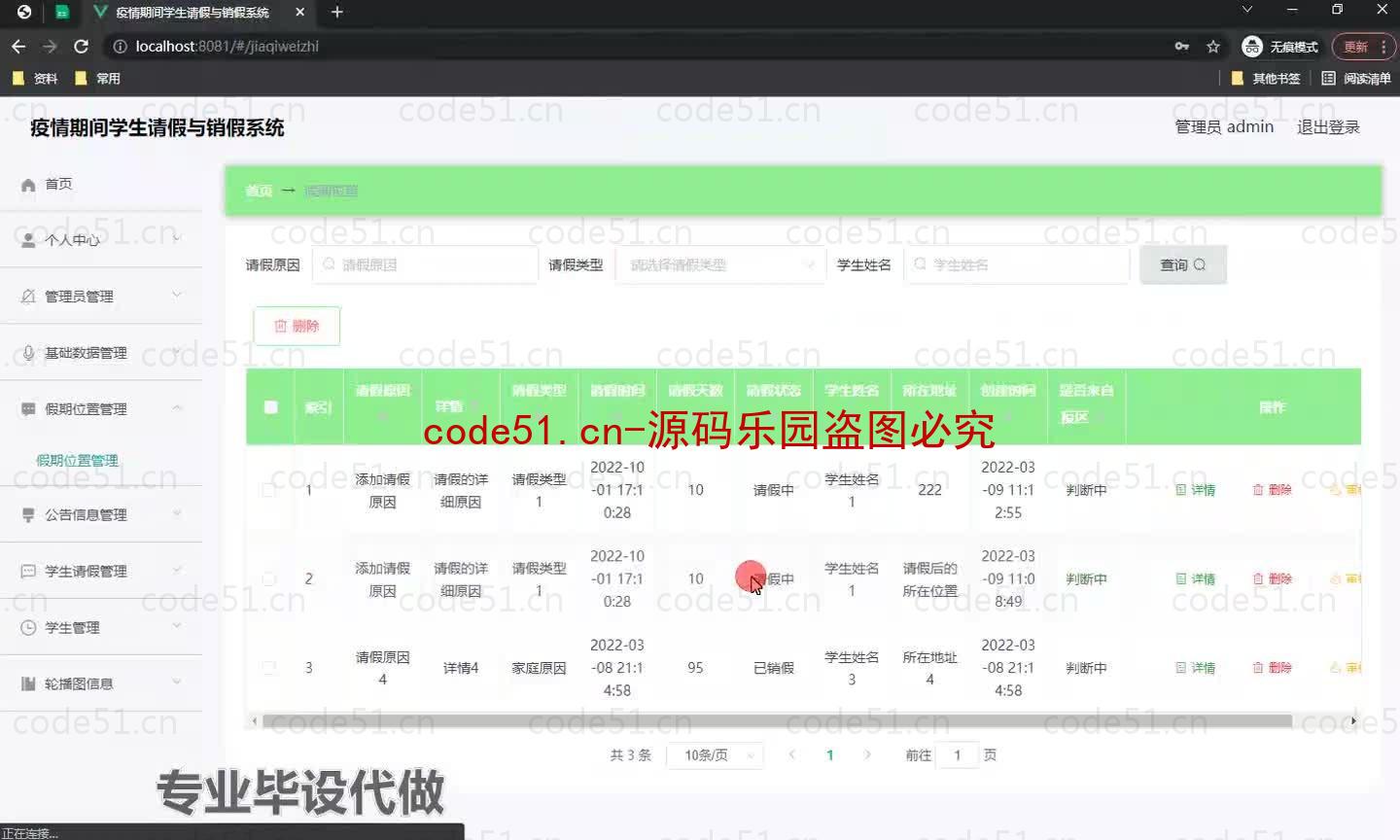Click the trophy icon beside 公告信息管理
This screenshot has width=1400, height=840.
pyautogui.click(x=28, y=515)
